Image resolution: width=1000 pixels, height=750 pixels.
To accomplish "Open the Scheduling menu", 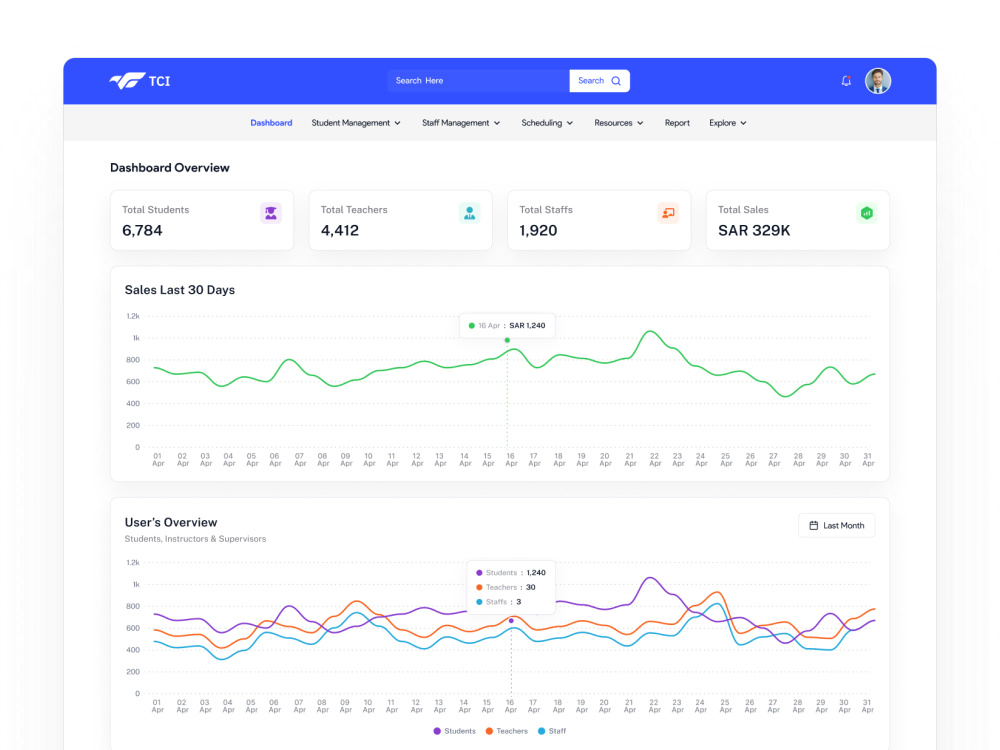I will pyautogui.click(x=547, y=123).
